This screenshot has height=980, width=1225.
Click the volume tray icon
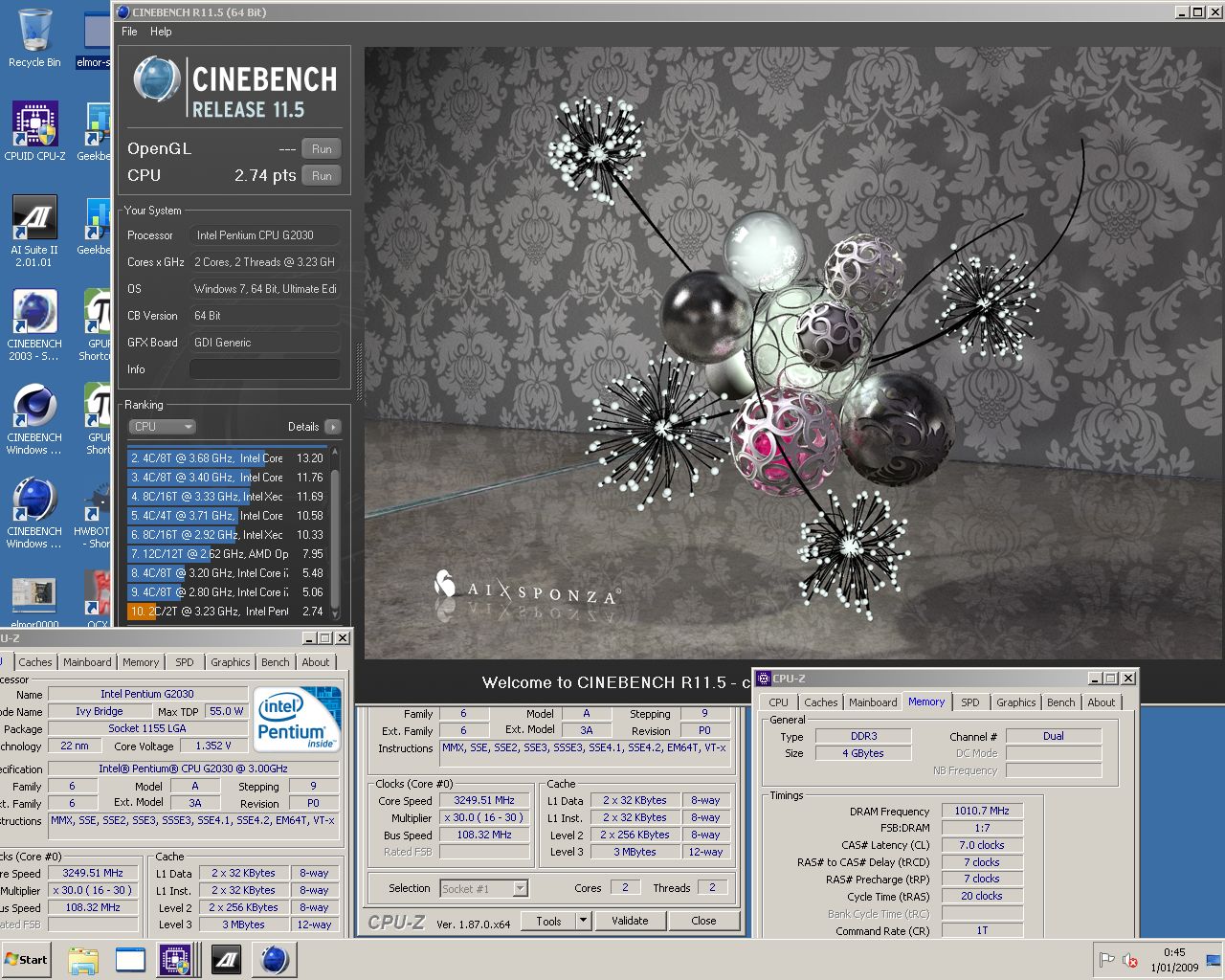(x=1129, y=960)
